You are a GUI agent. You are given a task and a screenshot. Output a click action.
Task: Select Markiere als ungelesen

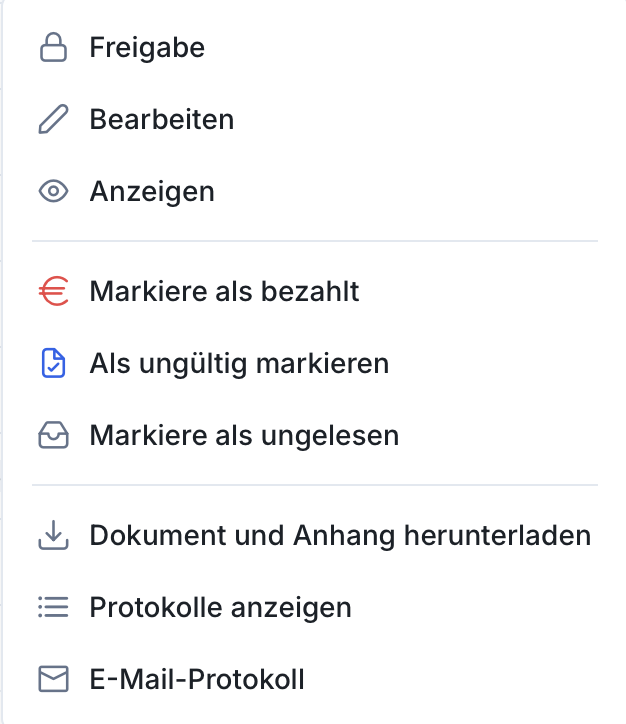pyautogui.click(x=244, y=436)
